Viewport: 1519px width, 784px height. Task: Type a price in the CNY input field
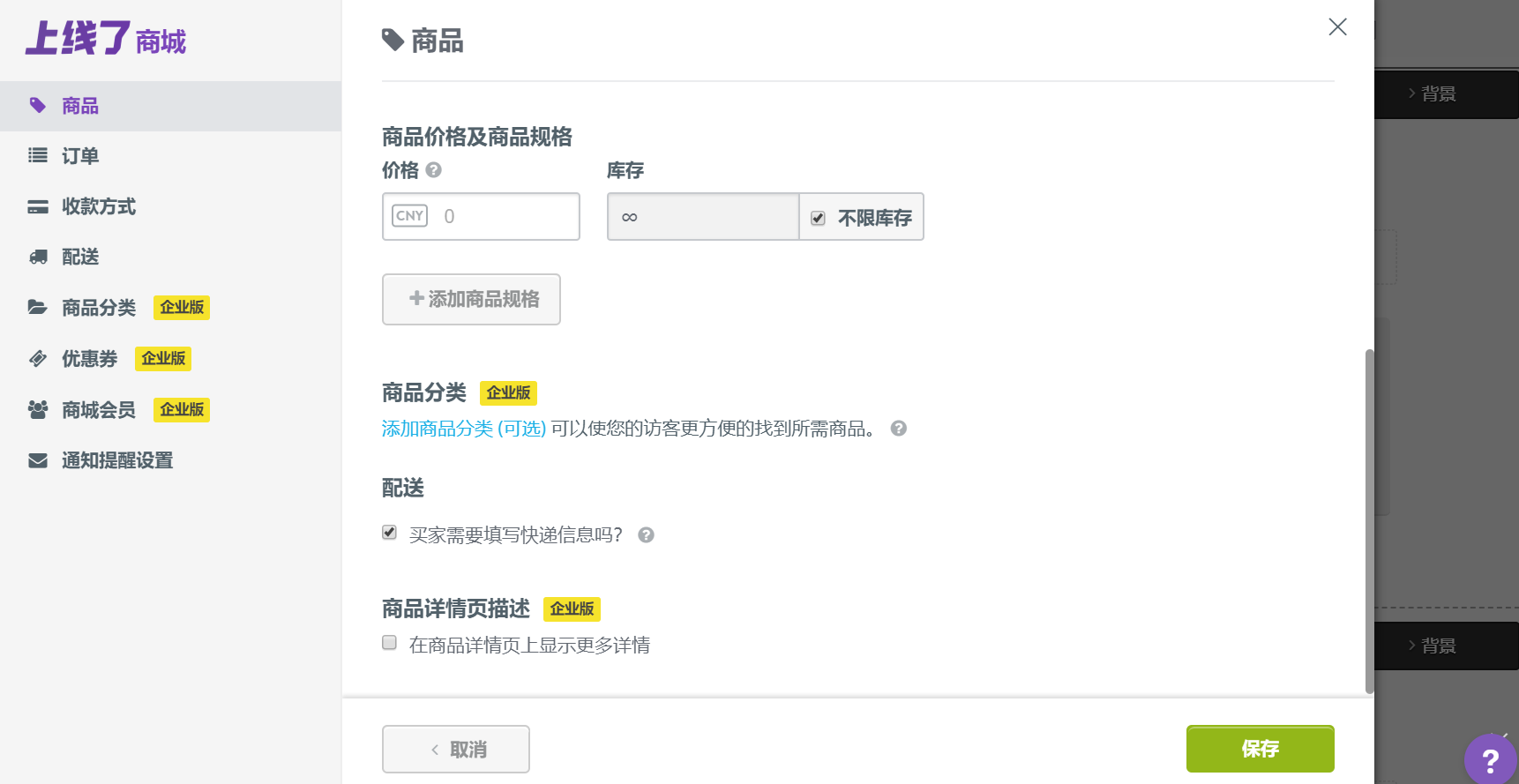503,216
